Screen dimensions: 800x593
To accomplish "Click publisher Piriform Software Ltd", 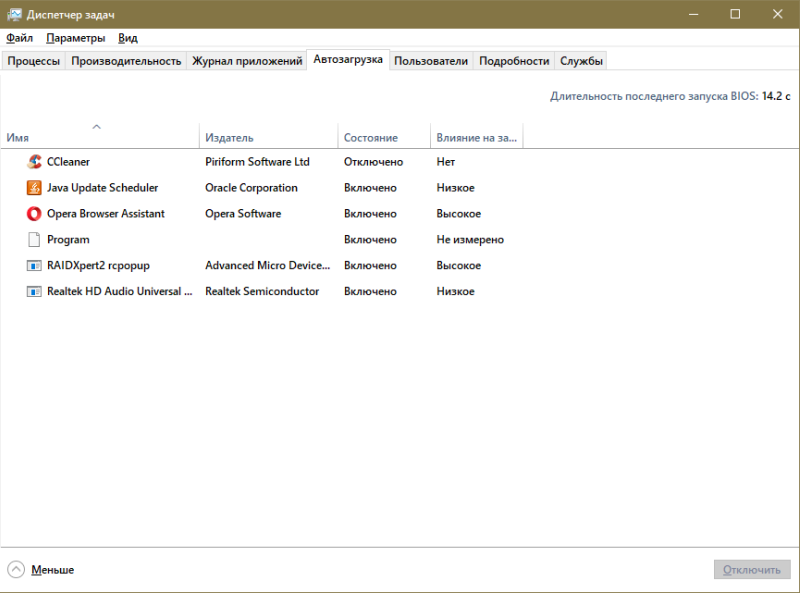I will [x=257, y=162].
